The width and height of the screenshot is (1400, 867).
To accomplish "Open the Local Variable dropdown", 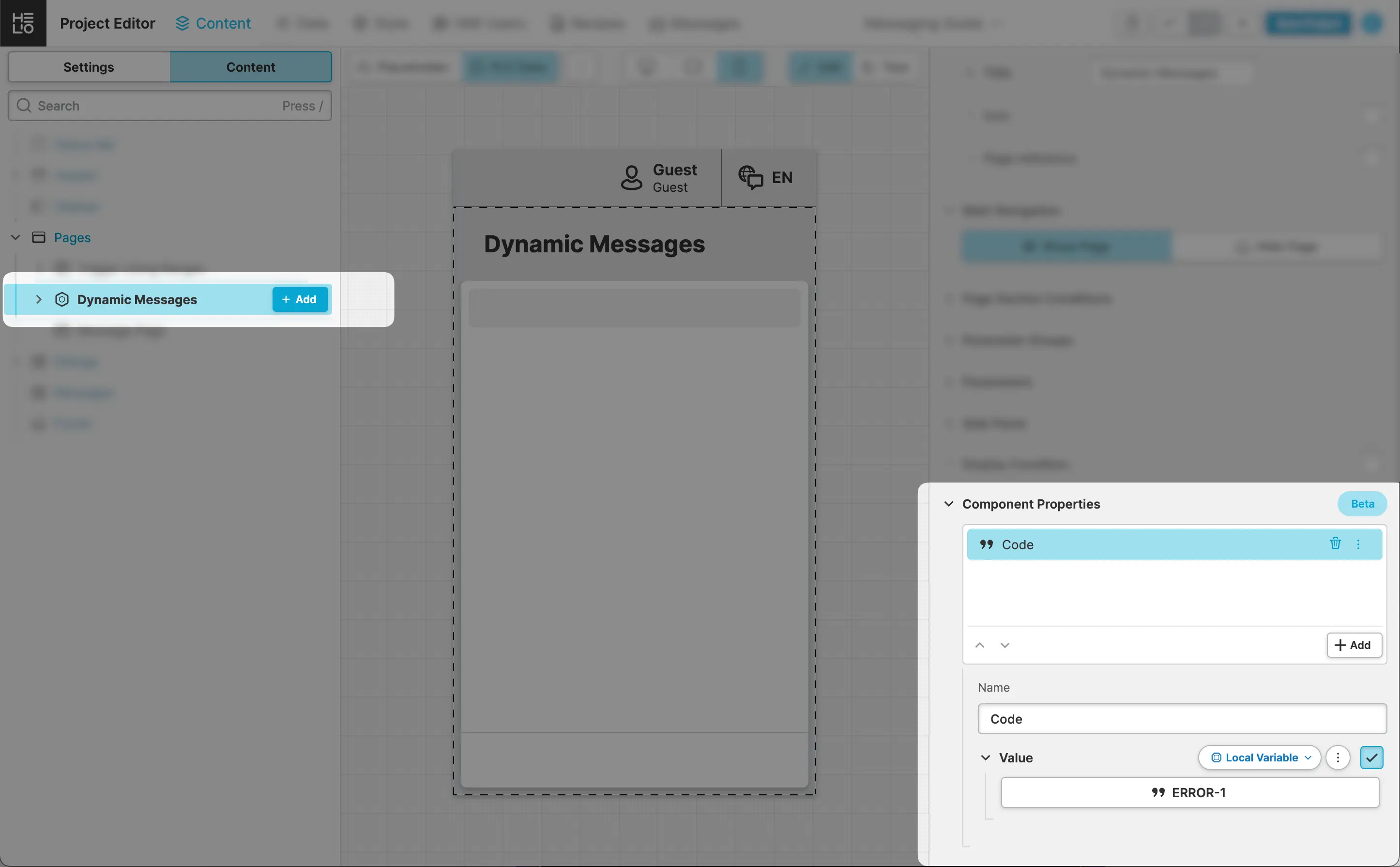I will coord(1260,758).
